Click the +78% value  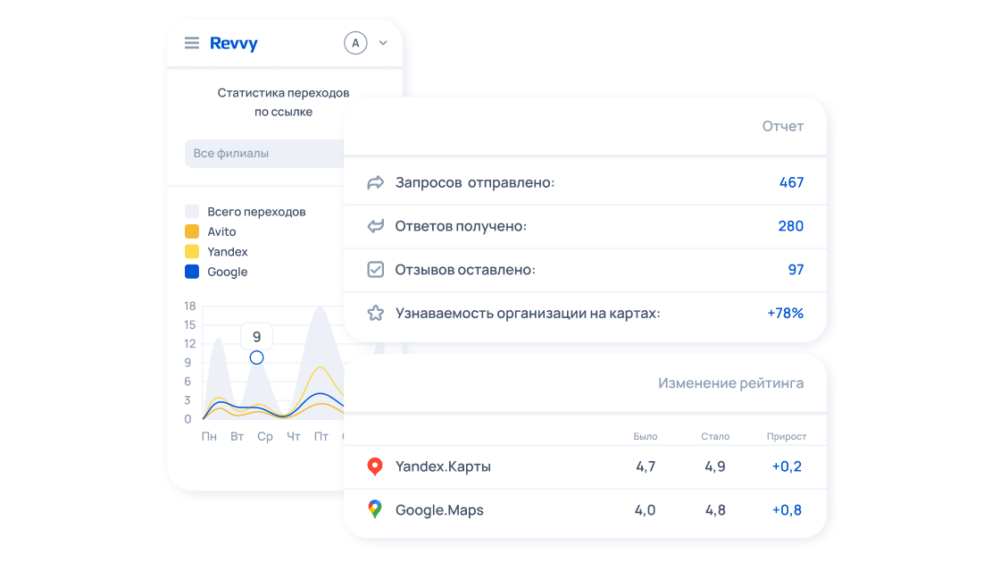pyautogui.click(x=785, y=313)
